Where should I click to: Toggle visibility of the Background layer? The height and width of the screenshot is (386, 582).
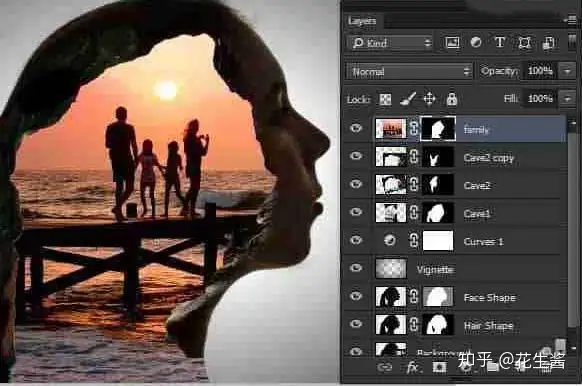point(356,351)
